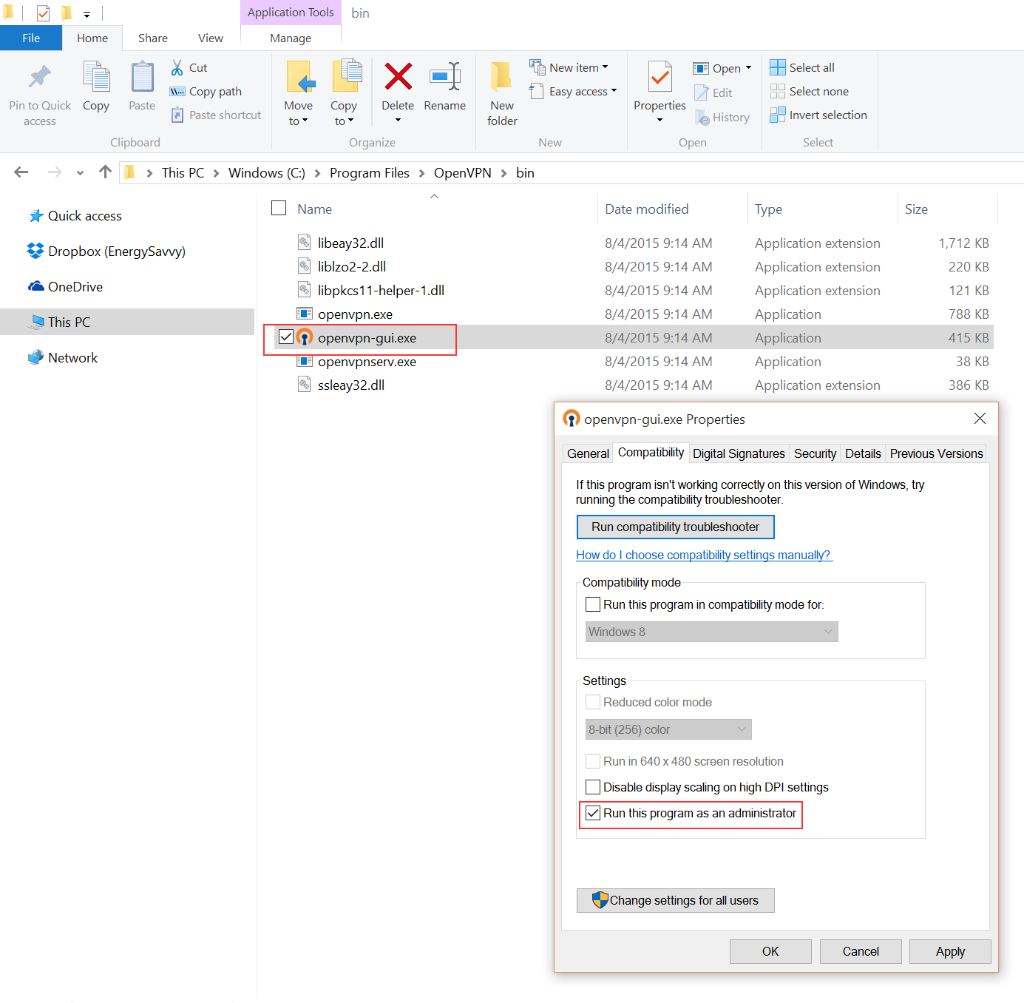Click Program Files in the address bar
This screenshot has width=1024, height=1003.
pyautogui.click(x=369, y=173)
